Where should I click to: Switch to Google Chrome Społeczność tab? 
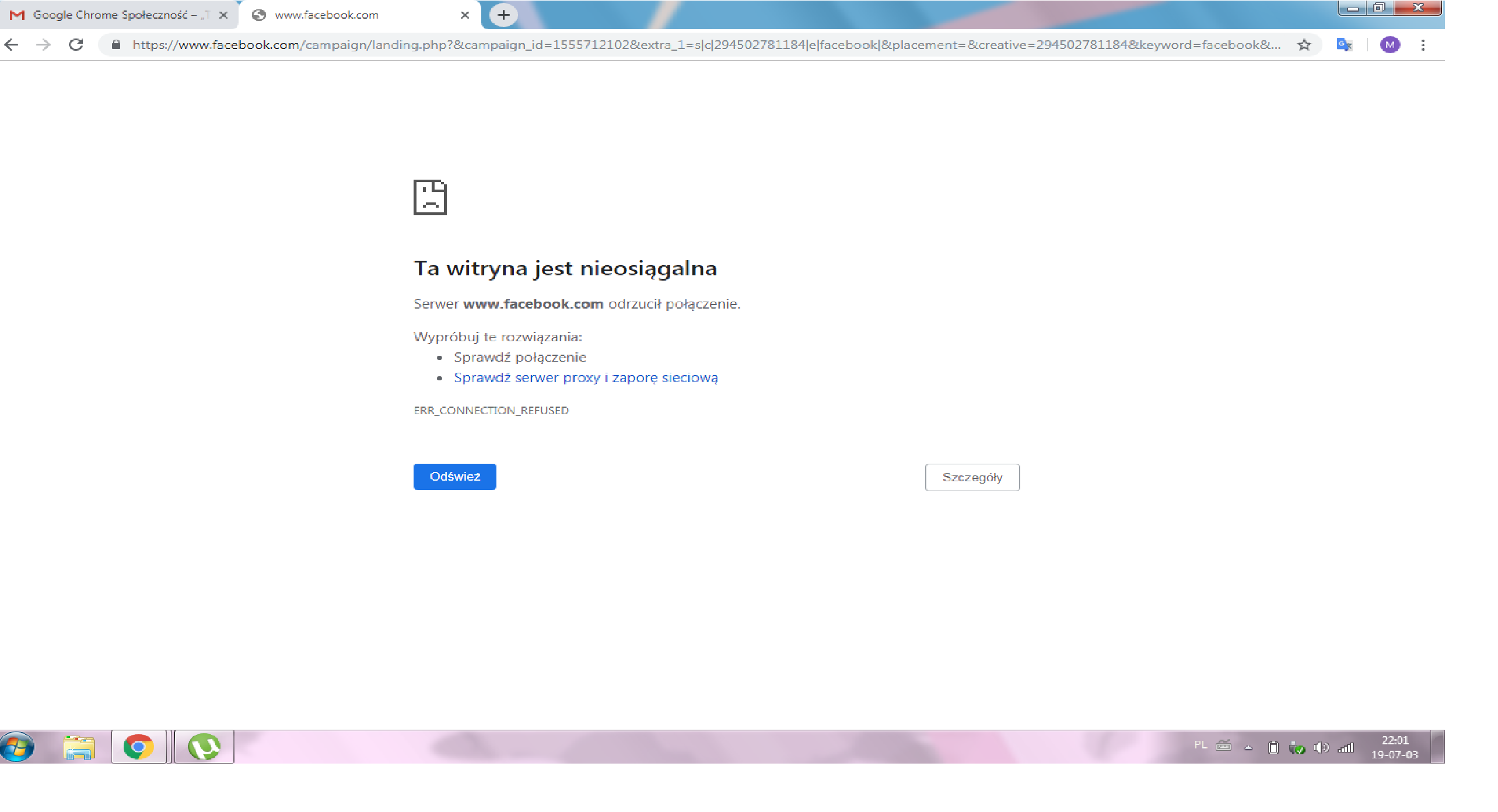pos(119,15)
